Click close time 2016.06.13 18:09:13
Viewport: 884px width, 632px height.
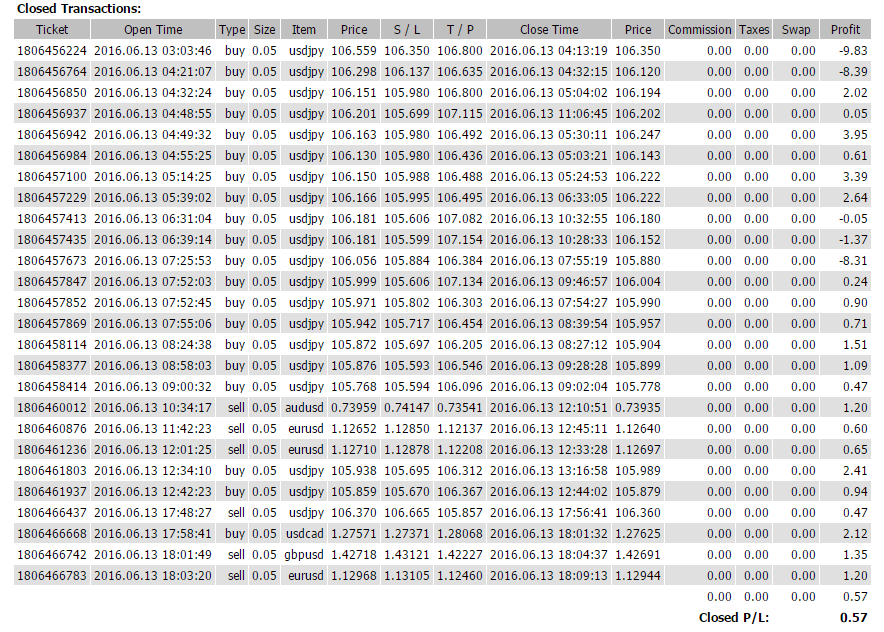pos(549,575)
